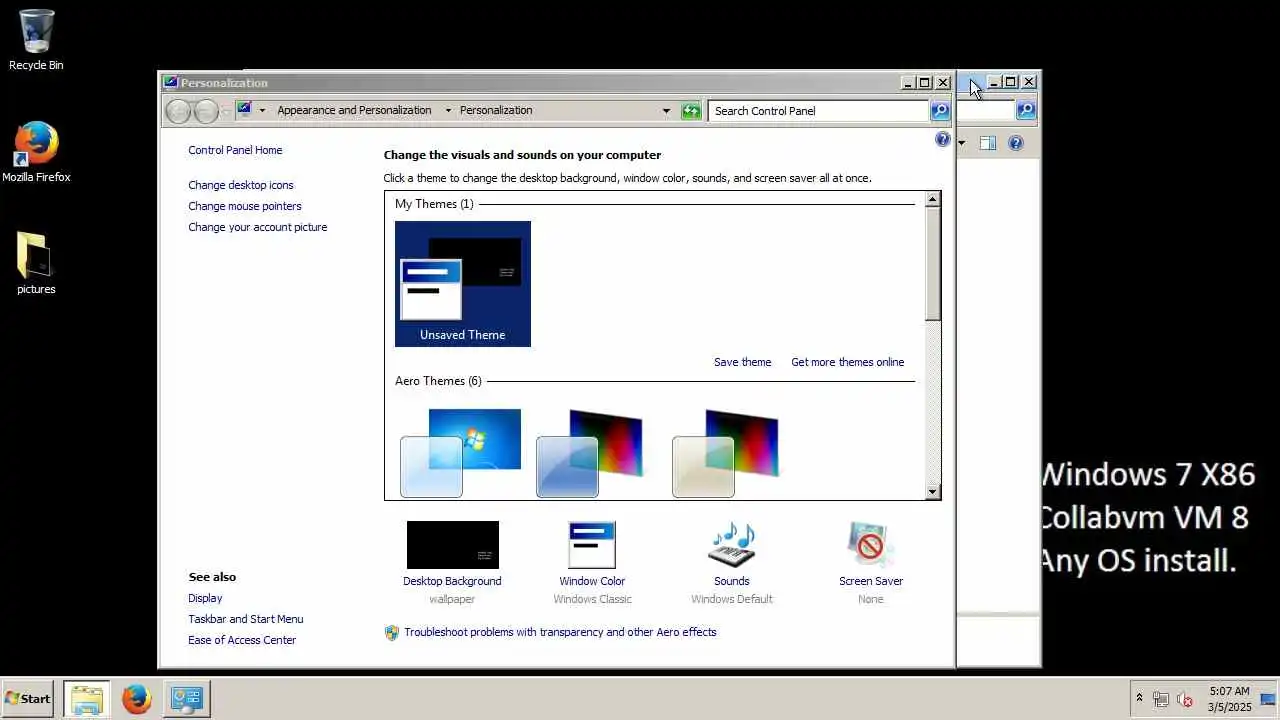Click the Personalization breadcrumb segment

click(496, 111)
